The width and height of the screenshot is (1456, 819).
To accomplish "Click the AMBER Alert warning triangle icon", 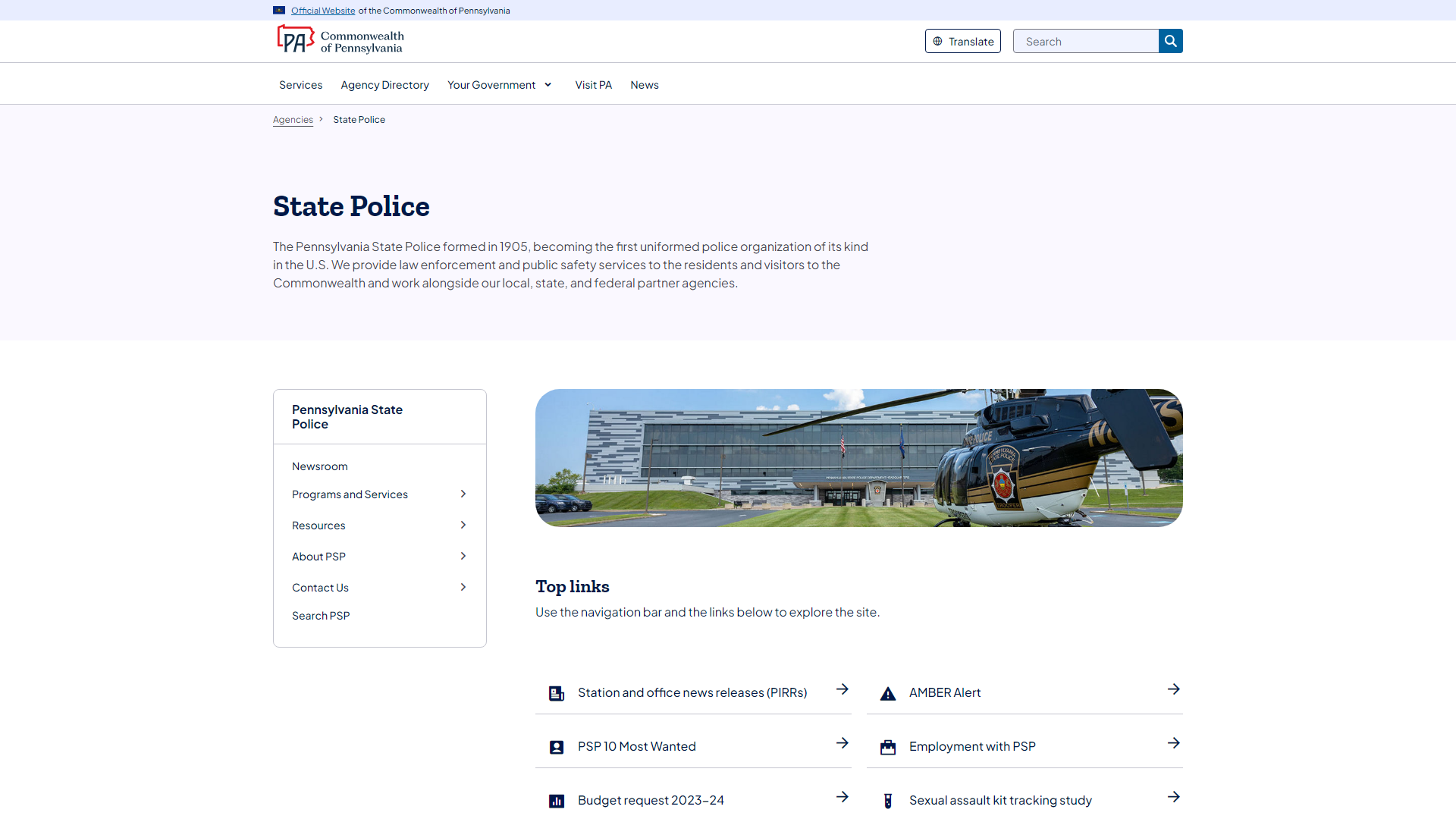I will click(x=888, y=693).
